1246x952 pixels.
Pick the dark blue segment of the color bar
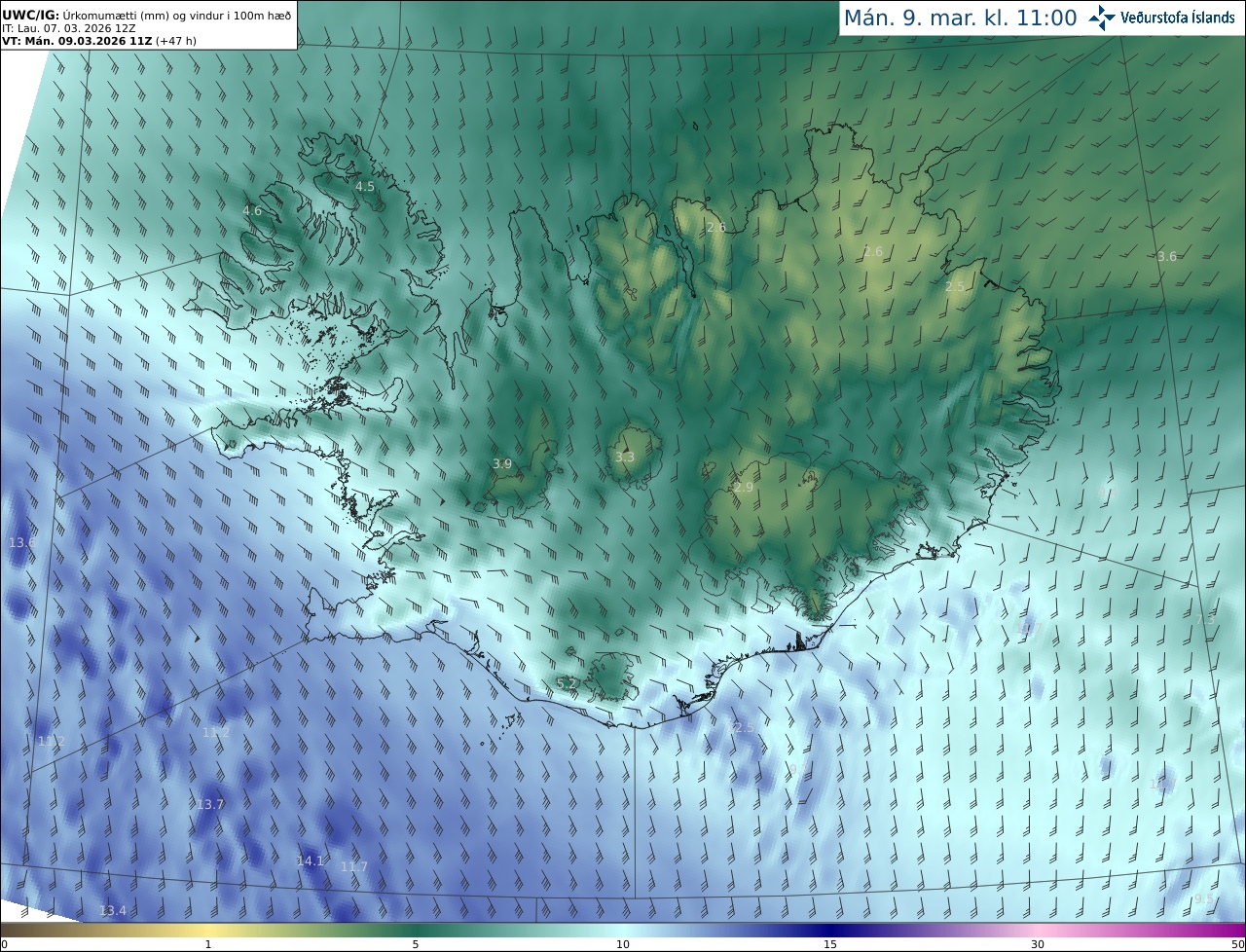[x=830, y=931]
